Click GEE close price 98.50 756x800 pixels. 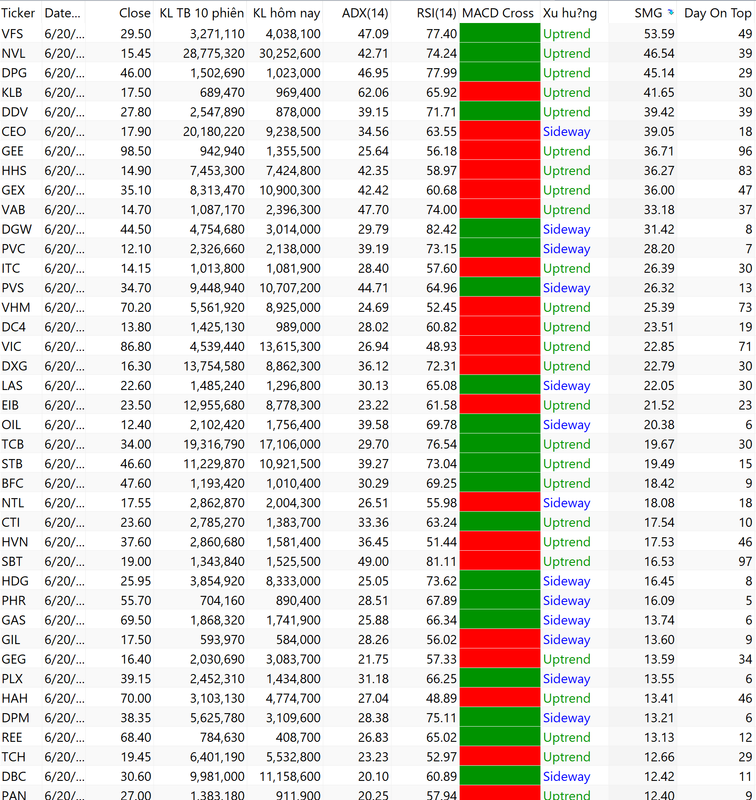coord(136,151)
